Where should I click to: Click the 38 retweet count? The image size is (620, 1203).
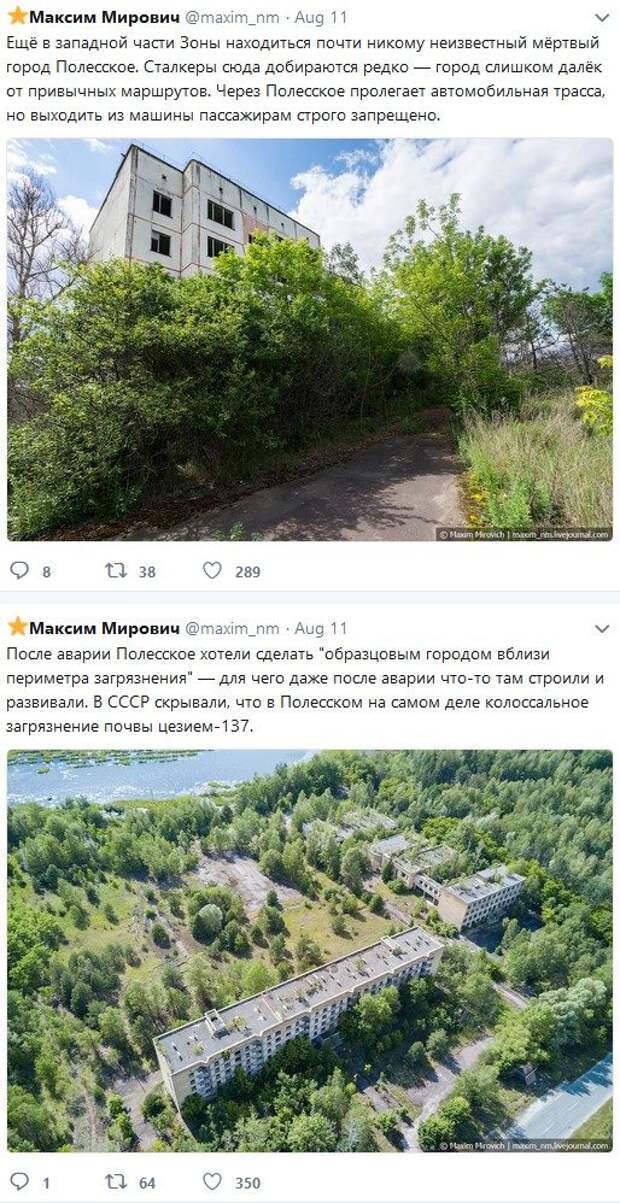point(147,572)
